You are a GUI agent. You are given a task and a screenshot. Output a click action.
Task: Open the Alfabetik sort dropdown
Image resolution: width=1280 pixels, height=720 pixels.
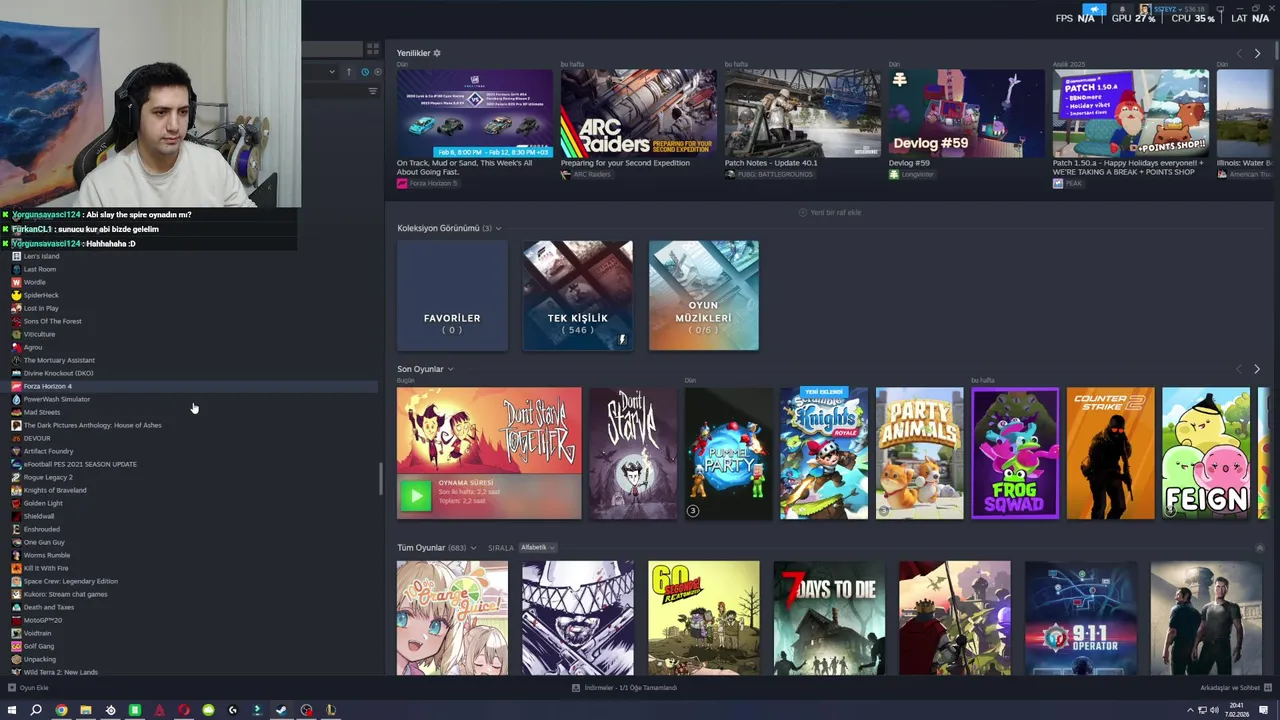tap(537, 548)
